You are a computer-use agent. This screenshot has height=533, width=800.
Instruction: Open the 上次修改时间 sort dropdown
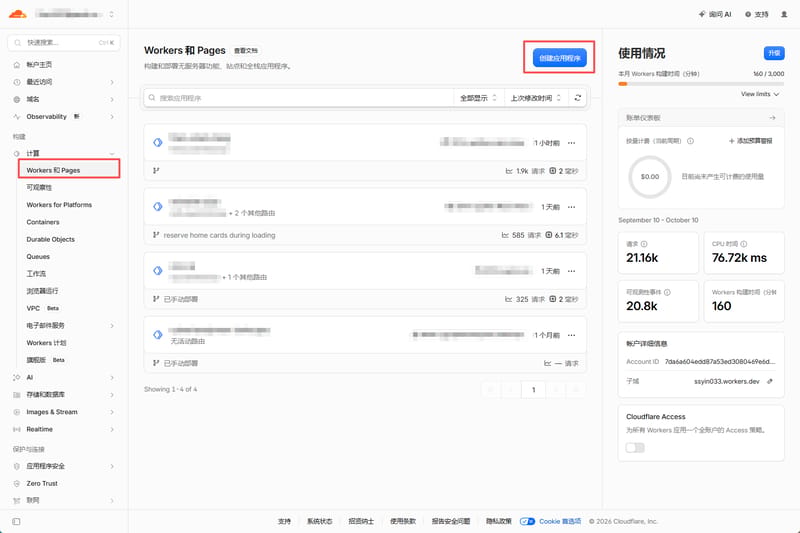[x=536, y=98]
